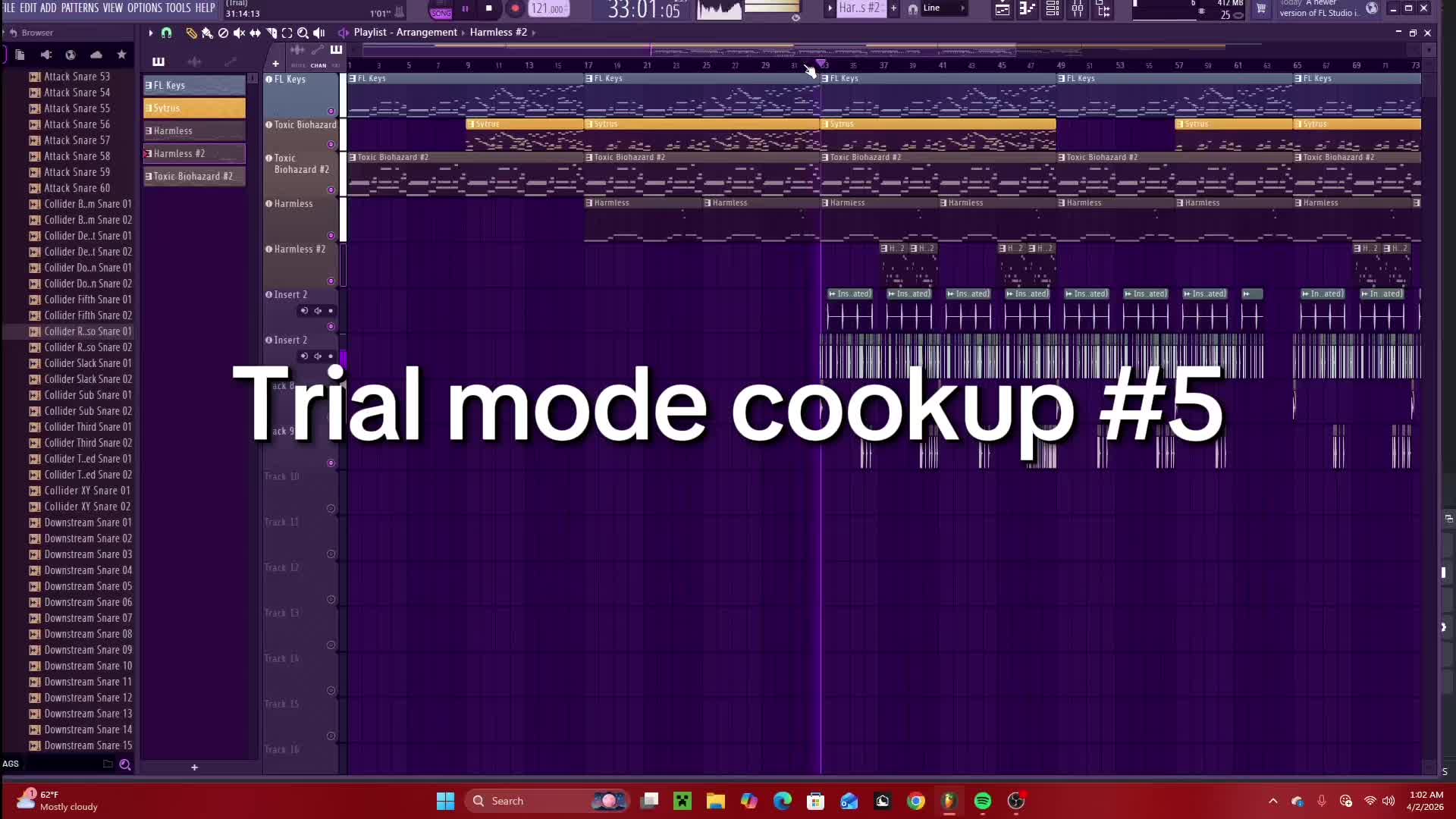This screenshot has width=1456, height=819.
Task: Toggle mute on empty Track 10
Action: click(x=331, y=509)
